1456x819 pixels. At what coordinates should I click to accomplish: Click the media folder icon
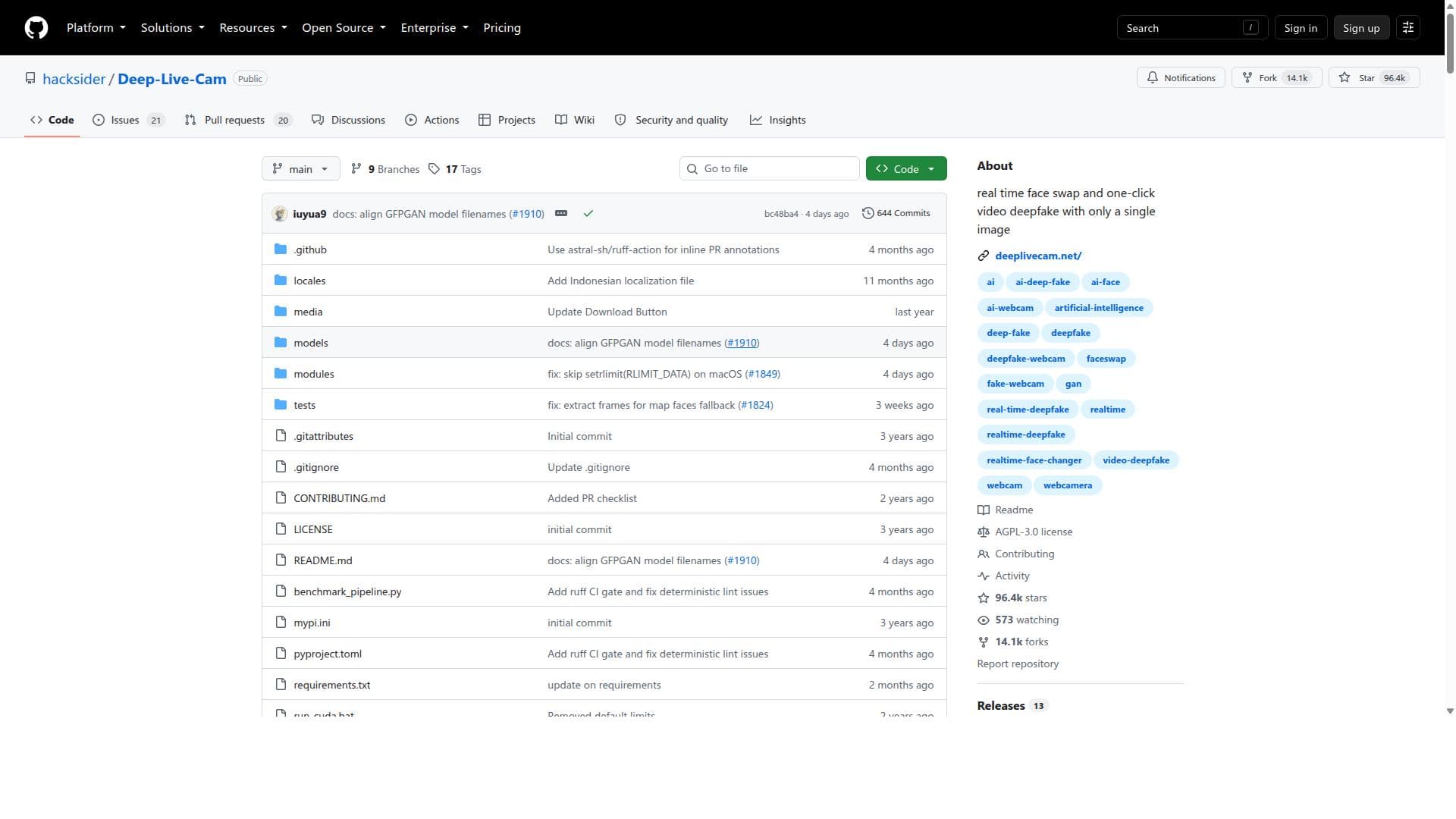pyautogui.click(x=281, y=312)
